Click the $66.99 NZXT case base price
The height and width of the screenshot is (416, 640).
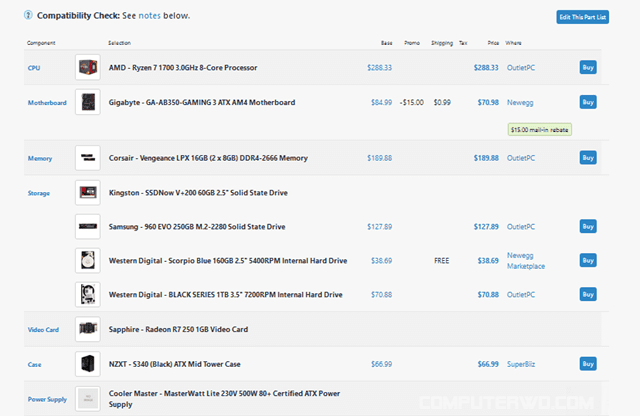pos(382,364)
